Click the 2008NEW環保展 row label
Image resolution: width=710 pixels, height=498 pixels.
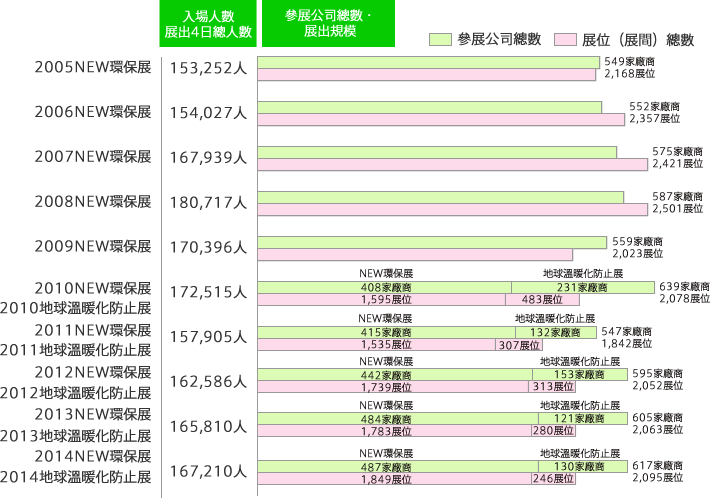(x=93, y=201)
